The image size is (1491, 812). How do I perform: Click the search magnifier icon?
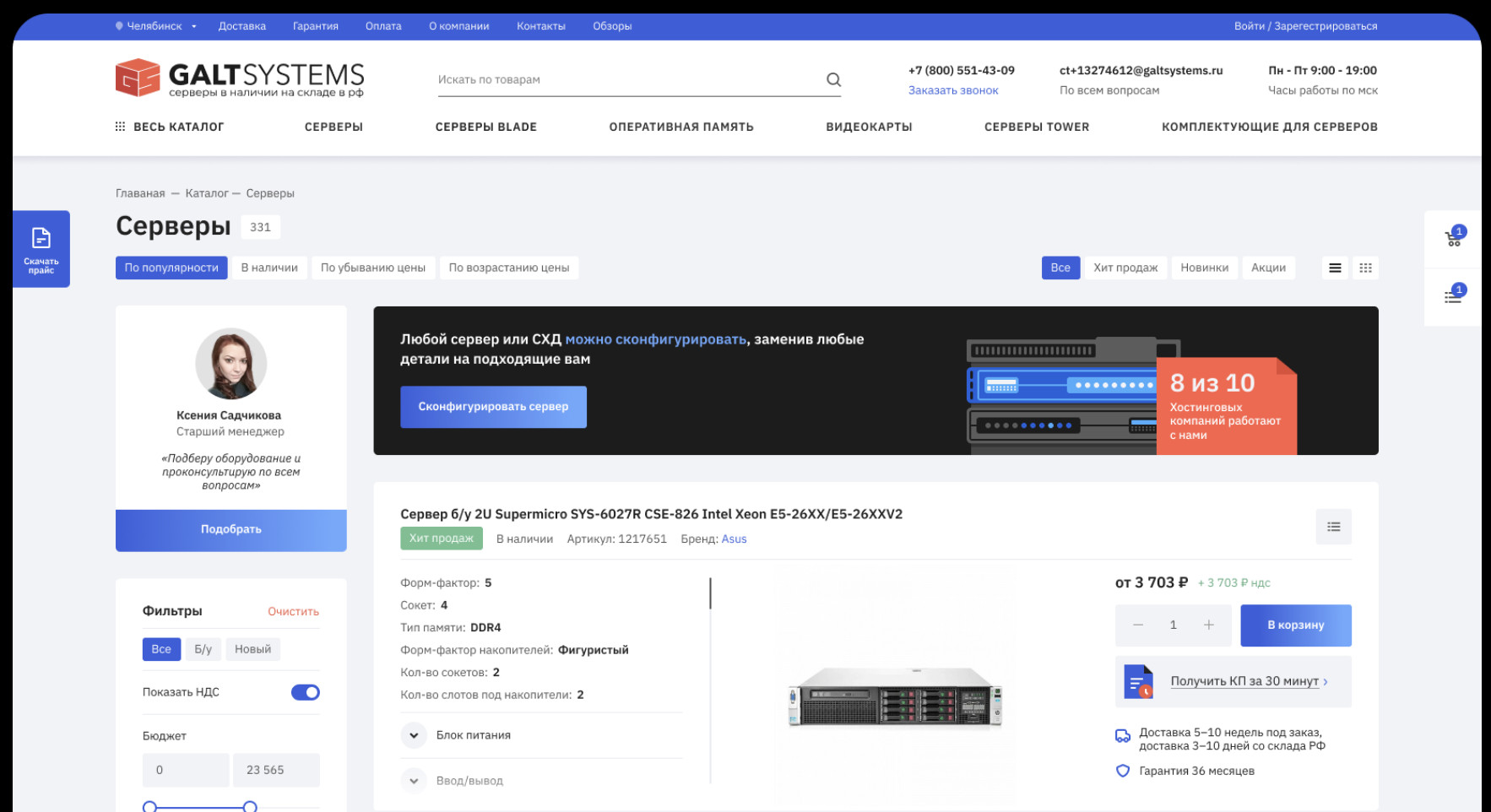(833, 79)
